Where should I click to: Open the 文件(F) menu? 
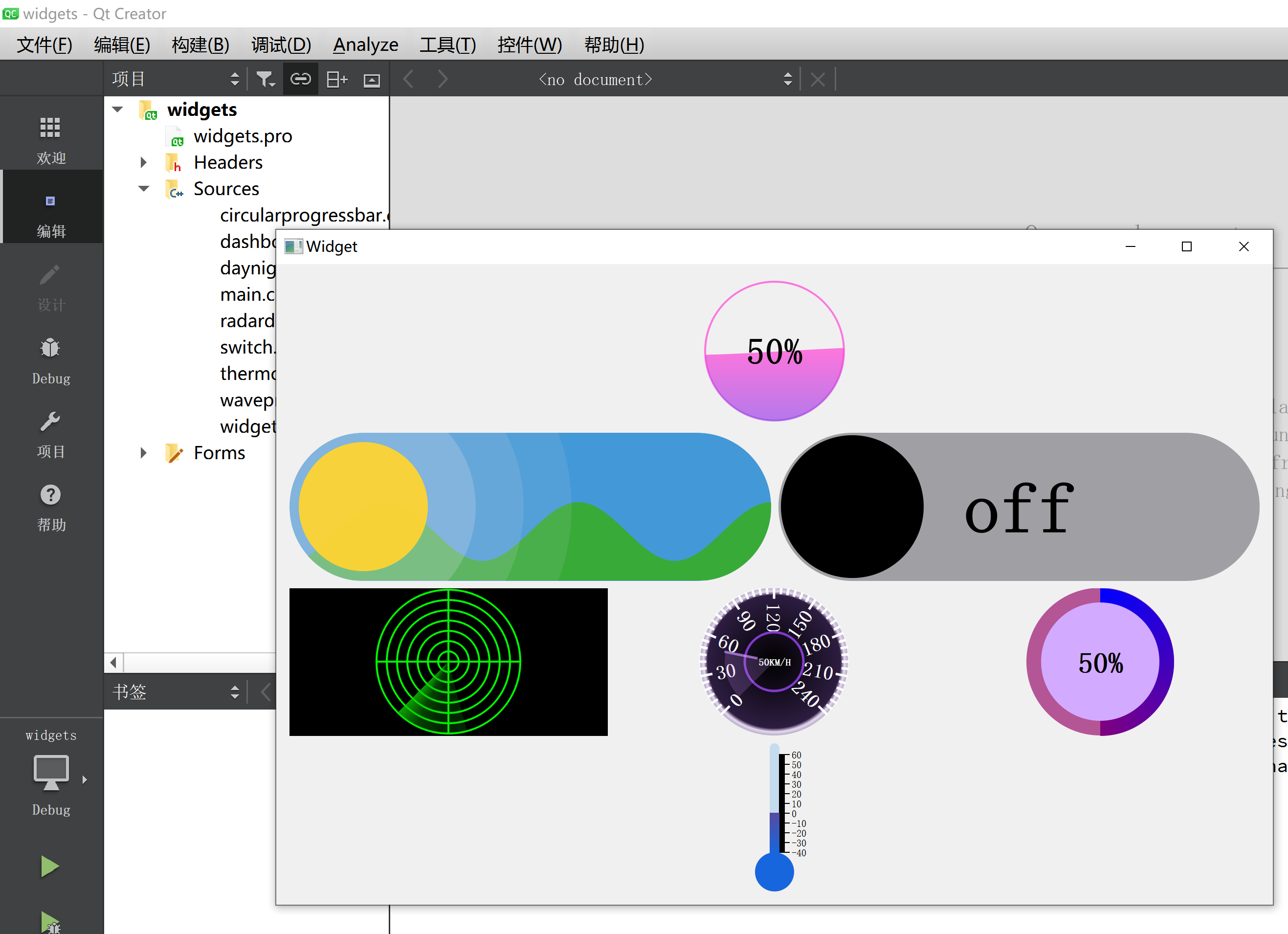[44, 44]
